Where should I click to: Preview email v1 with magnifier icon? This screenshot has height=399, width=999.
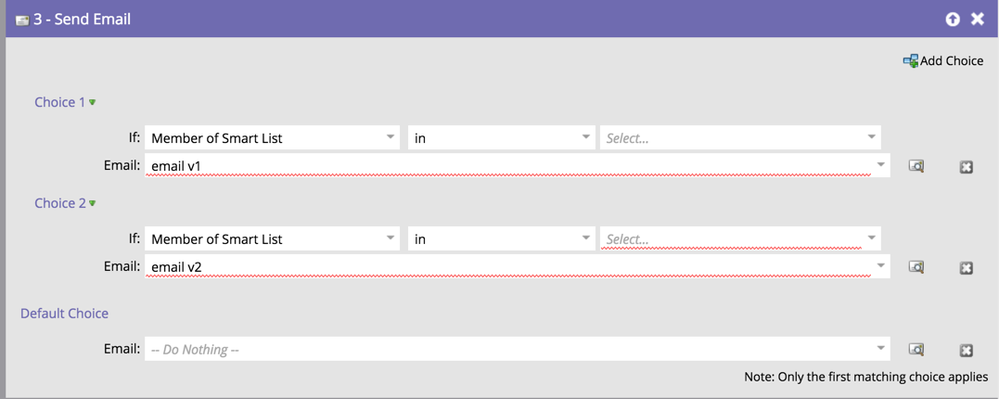click(916, 166)
